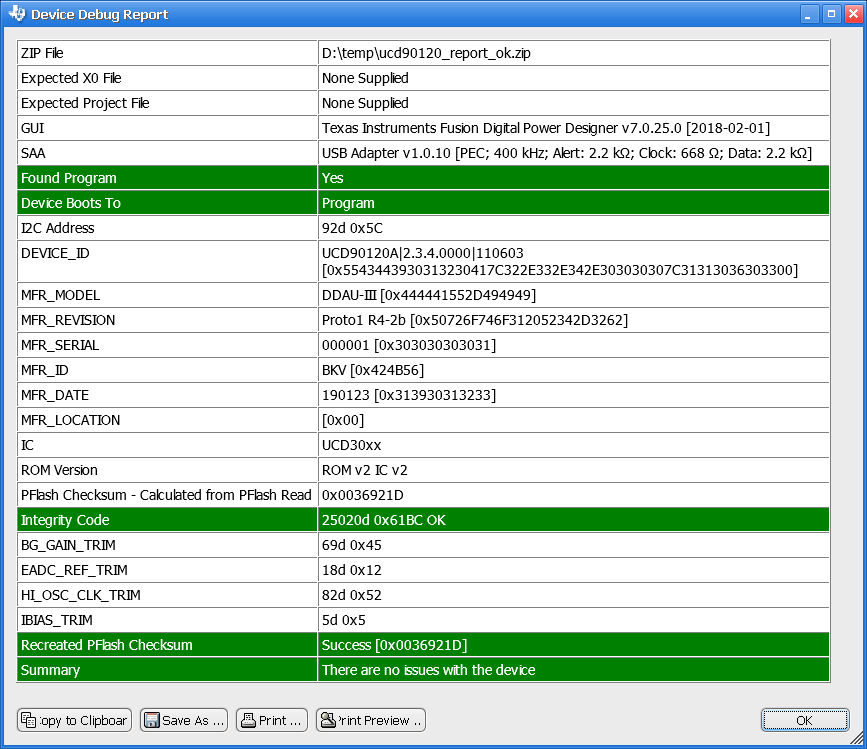Click the Copy to Clipboard button

[x=74, y=720]
